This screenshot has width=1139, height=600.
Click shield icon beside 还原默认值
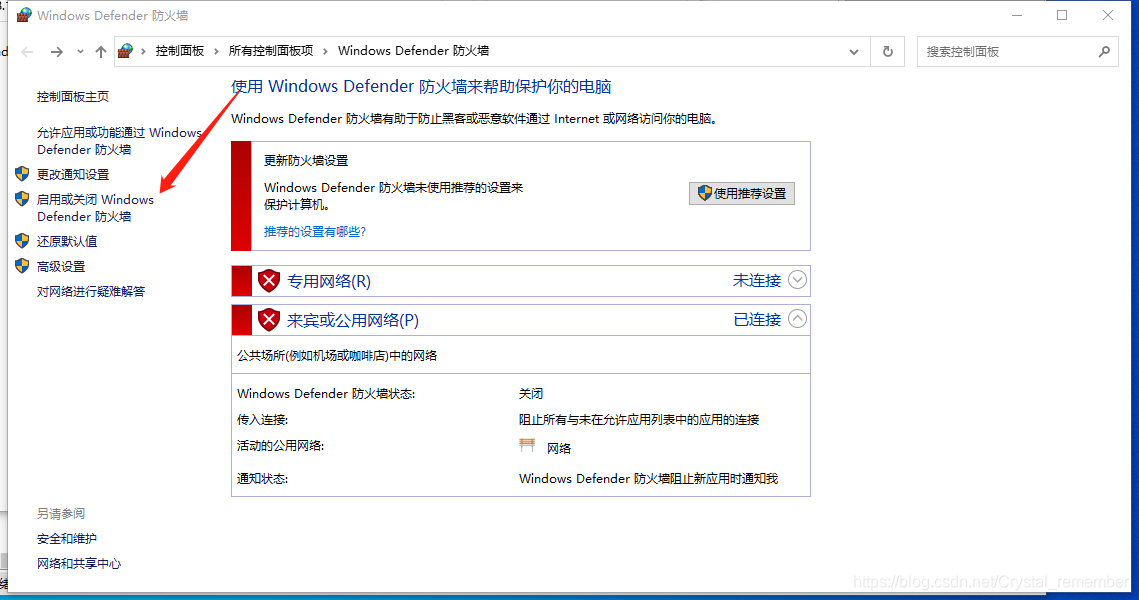(x=22, y=240)
